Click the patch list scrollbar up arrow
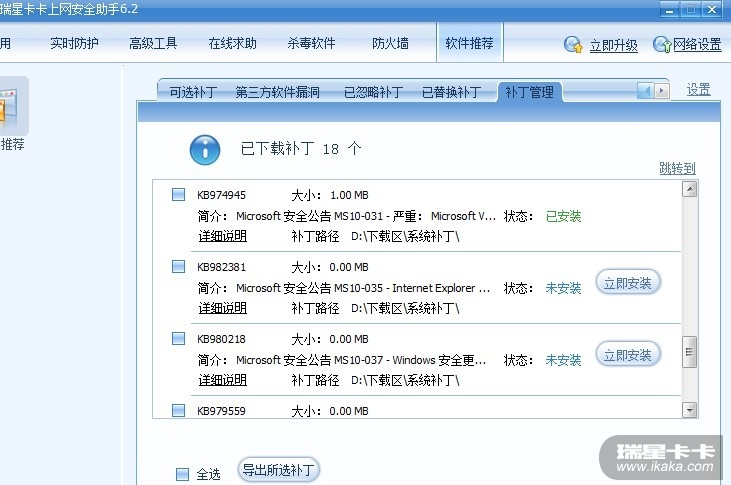This screenshot has height=485, width=731. [x=690, y=189]
